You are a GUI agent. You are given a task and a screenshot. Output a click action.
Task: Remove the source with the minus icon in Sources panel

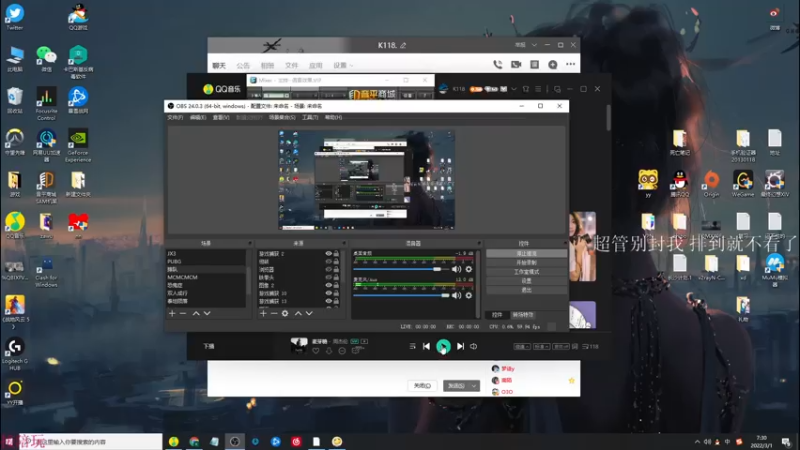(x=274, y=313)
